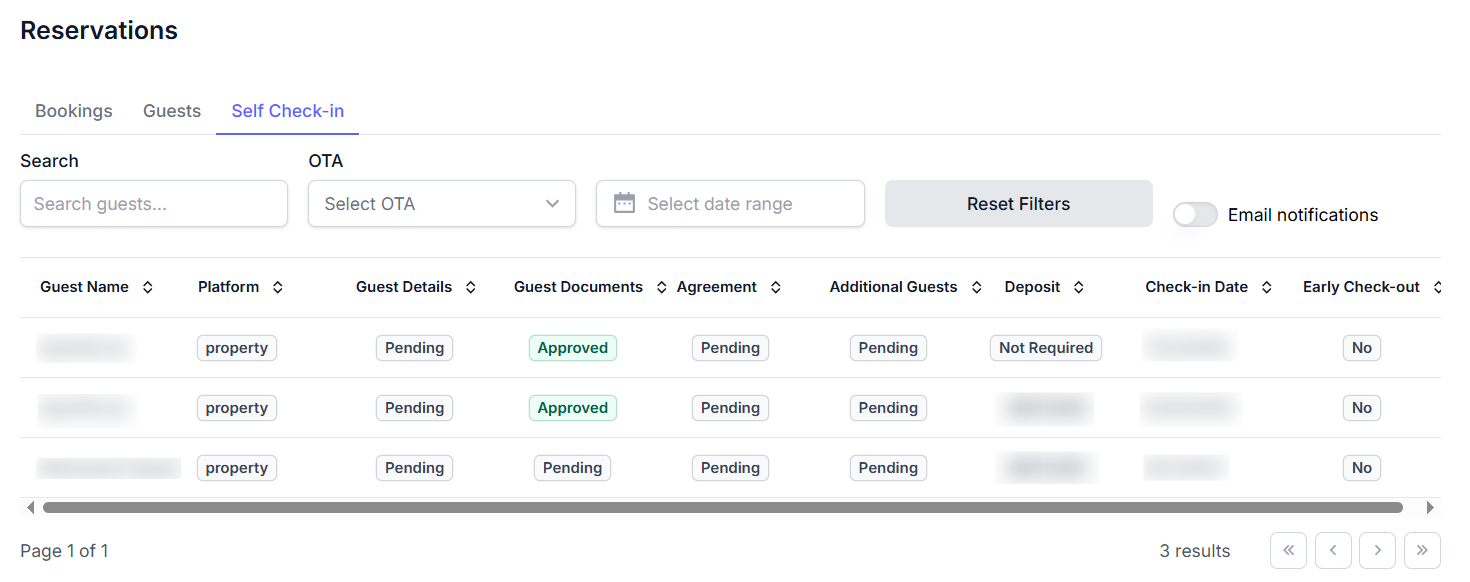Open the Select OTA dropdown
Viewport: 1470px width, 582px height.
click(441, 204)
